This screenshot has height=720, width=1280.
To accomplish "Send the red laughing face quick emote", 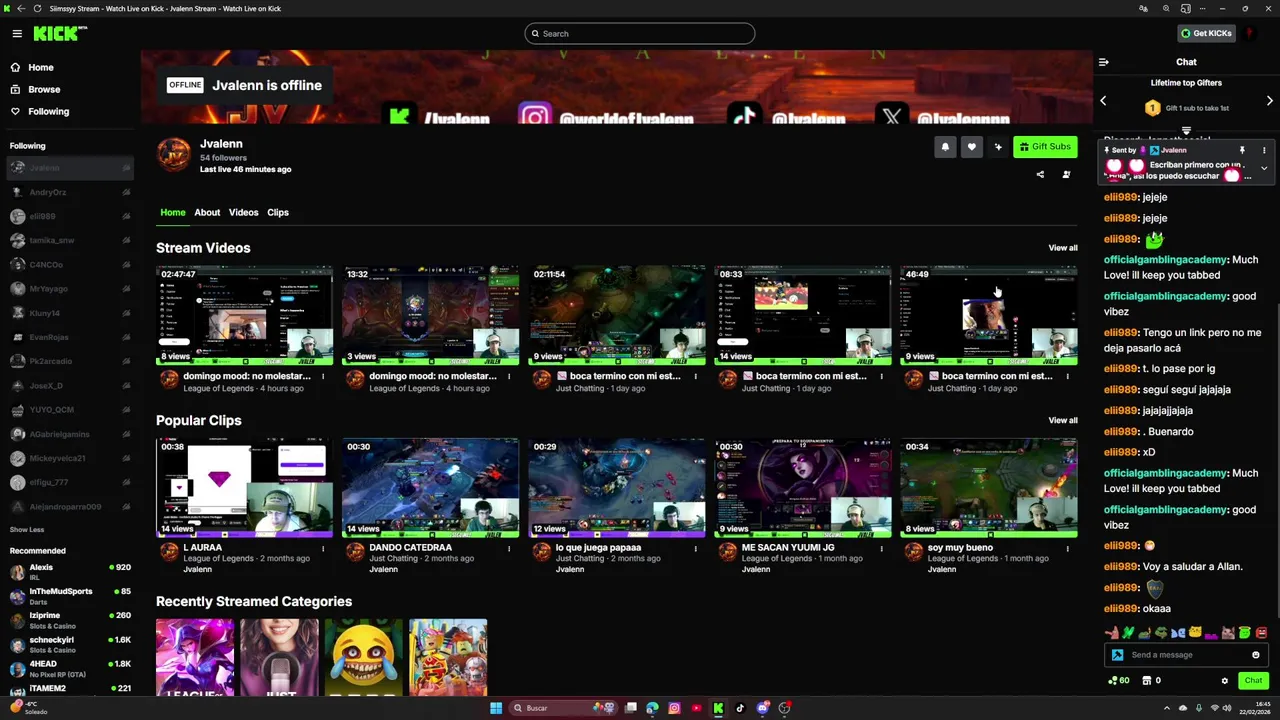I will coord(1262,633).
